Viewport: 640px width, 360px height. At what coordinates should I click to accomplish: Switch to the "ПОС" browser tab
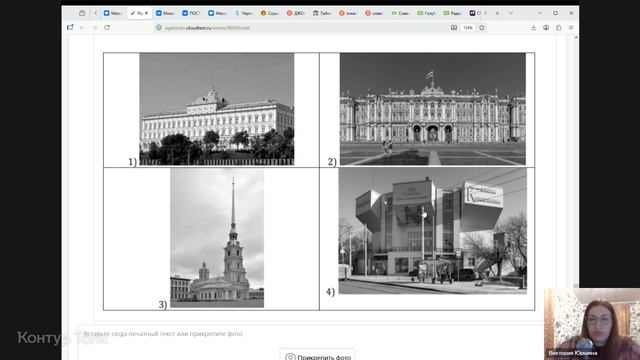pos(191,13)
